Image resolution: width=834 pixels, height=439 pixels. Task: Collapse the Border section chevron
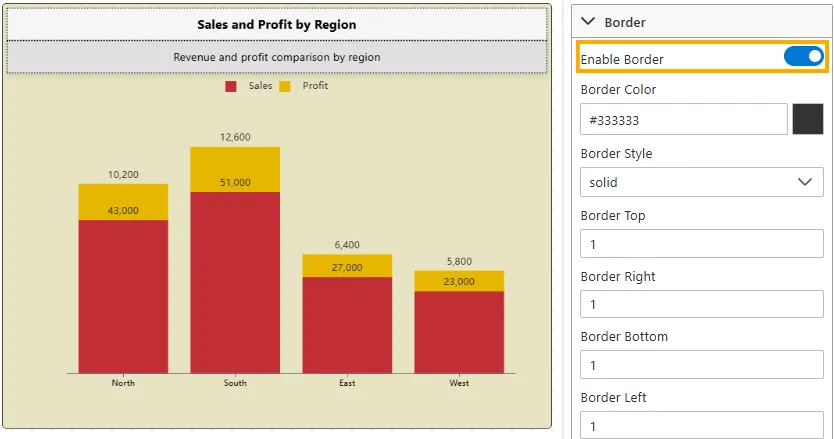588,22
